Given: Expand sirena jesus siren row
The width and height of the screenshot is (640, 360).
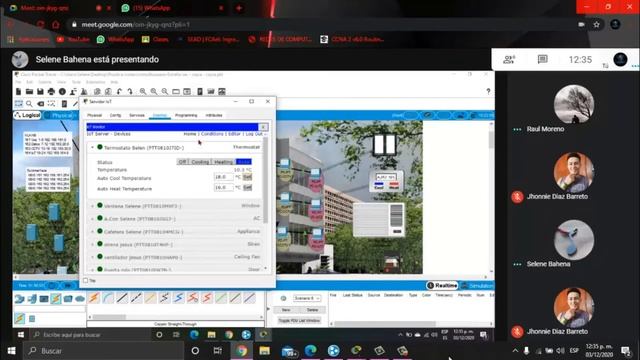Looking at the screenshot, I should click(92, 244).
